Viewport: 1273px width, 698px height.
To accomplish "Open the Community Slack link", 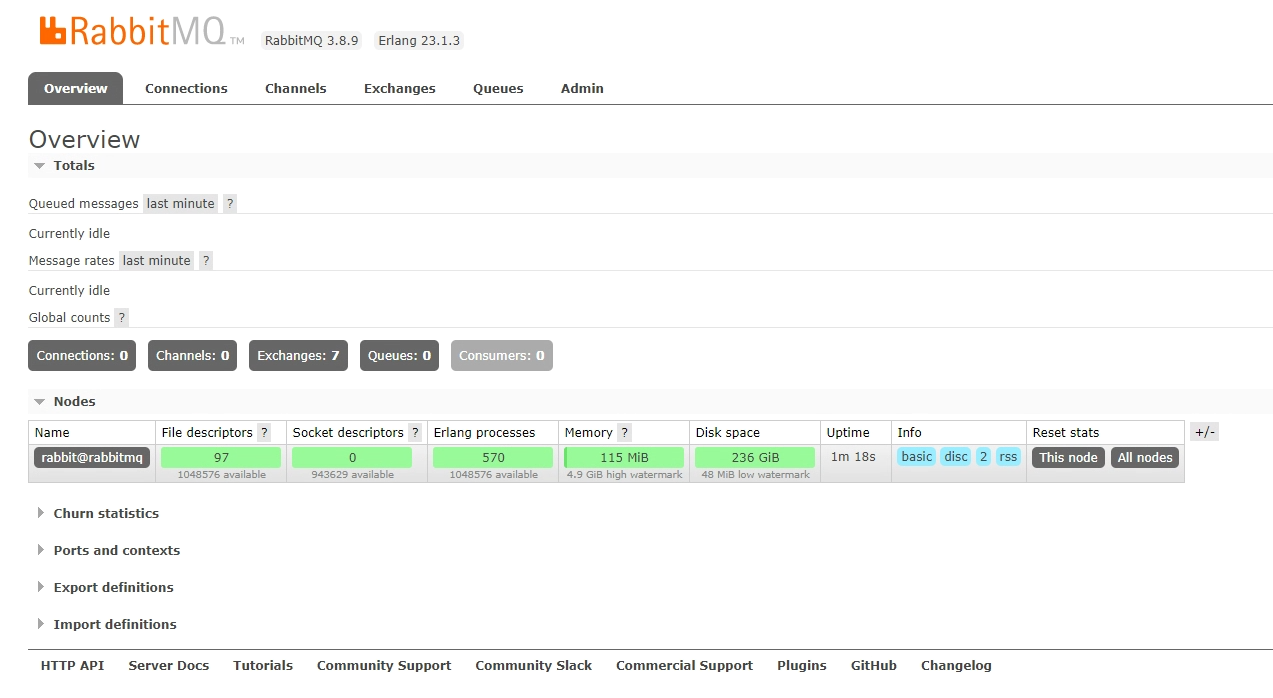I will click(534, 665).
